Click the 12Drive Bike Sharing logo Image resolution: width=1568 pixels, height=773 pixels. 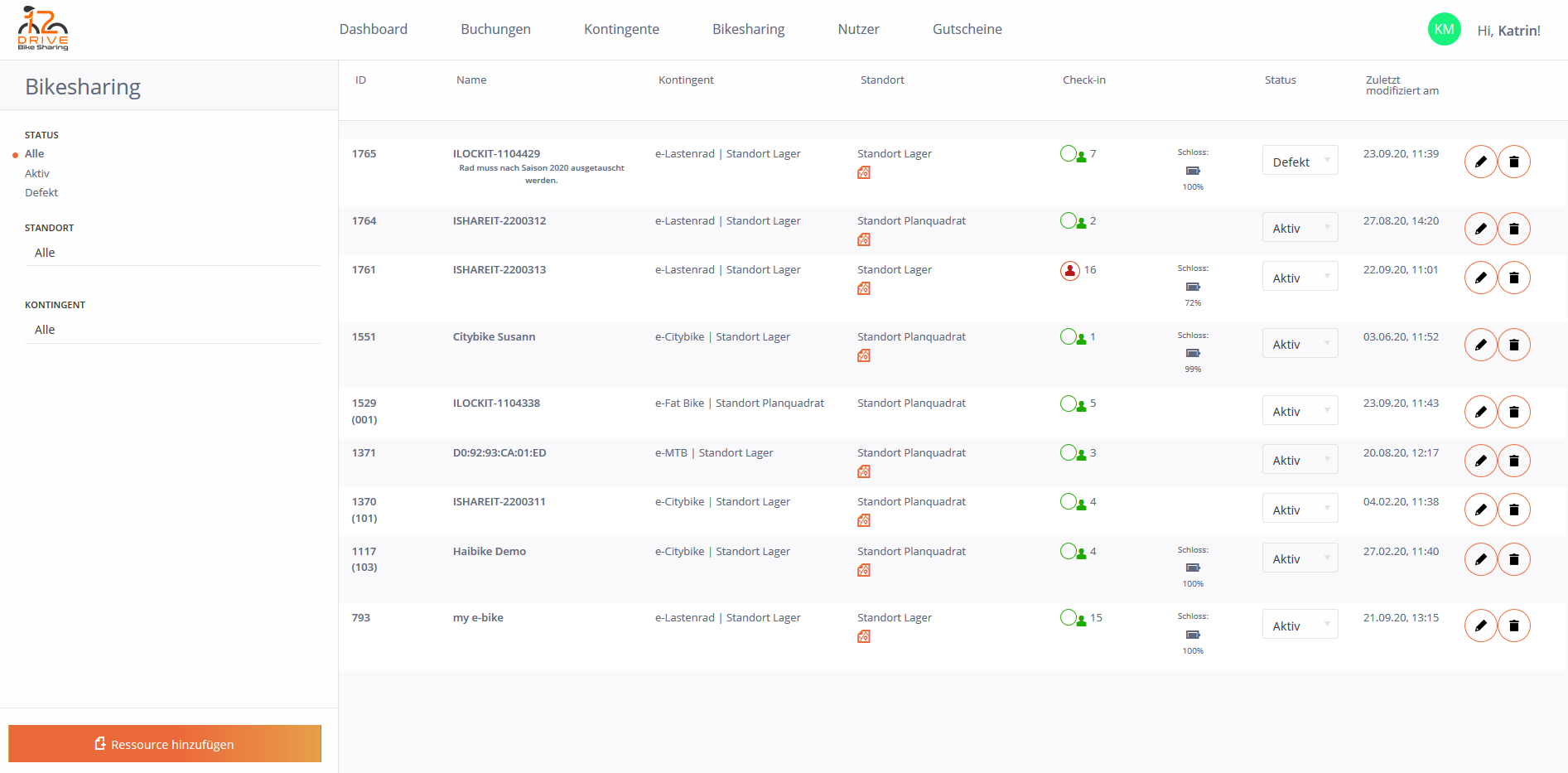[43, 28]
